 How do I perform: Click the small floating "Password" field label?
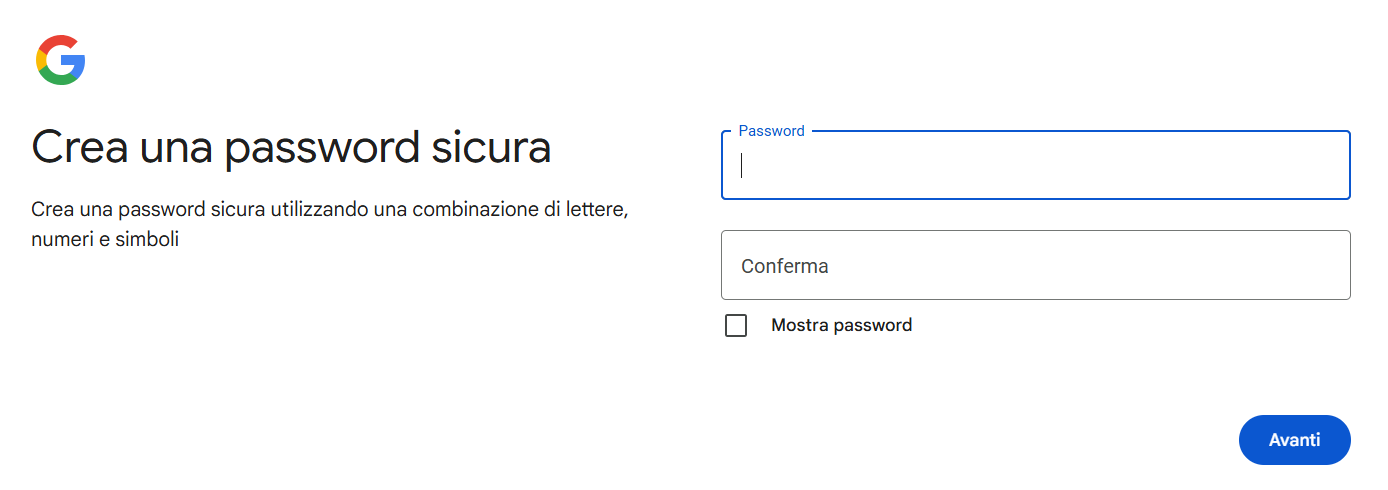771,131
